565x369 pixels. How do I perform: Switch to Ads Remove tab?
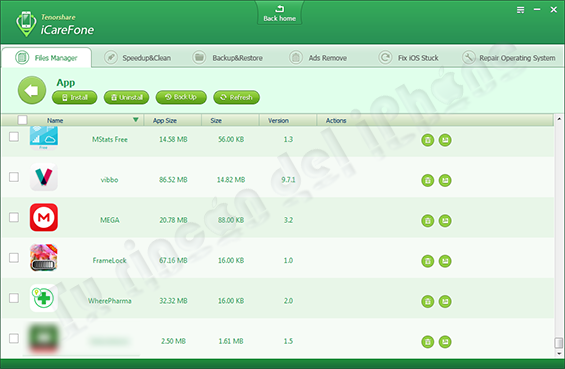(318, 58)
